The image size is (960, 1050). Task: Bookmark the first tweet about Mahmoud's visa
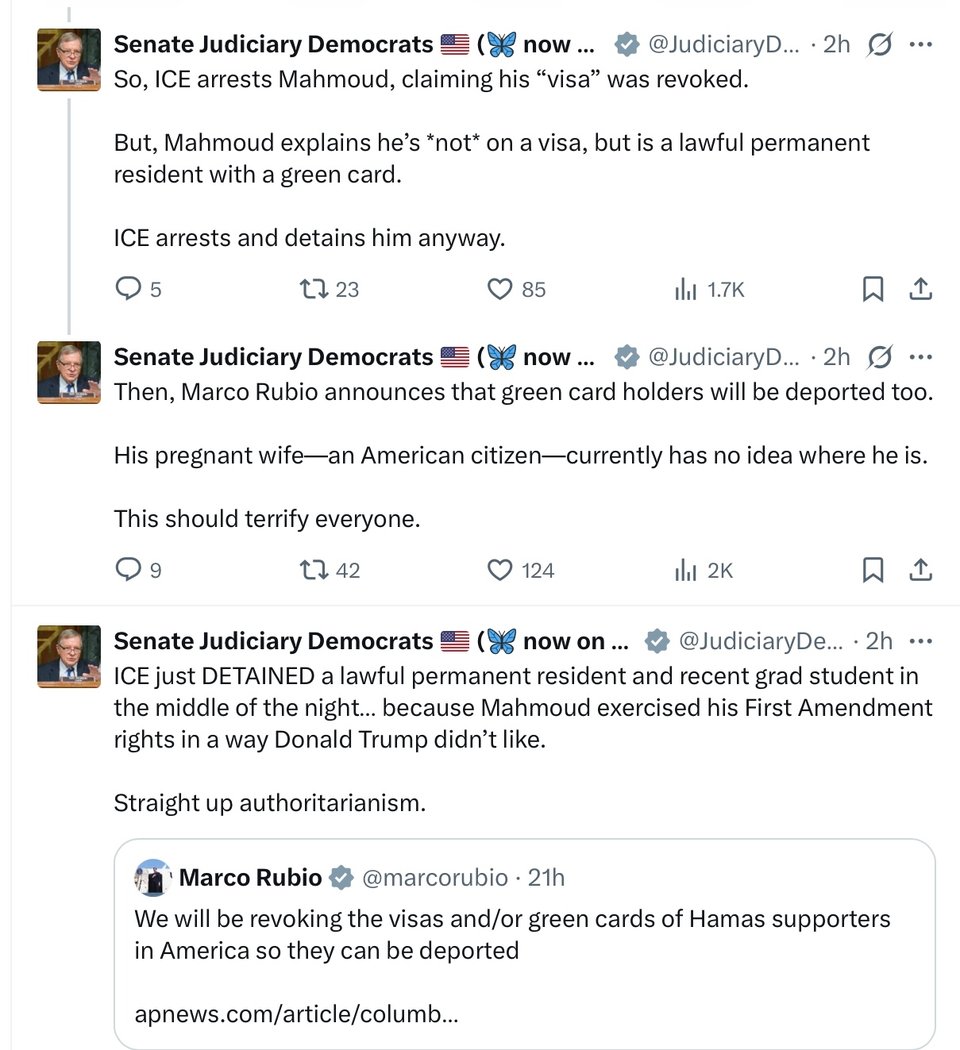pos(872,289)
